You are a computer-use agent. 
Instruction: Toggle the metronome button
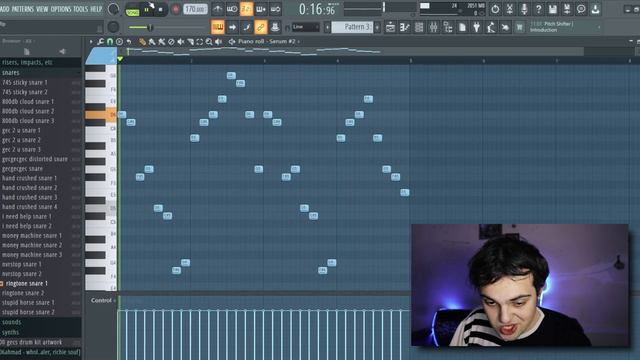(218, 9)
